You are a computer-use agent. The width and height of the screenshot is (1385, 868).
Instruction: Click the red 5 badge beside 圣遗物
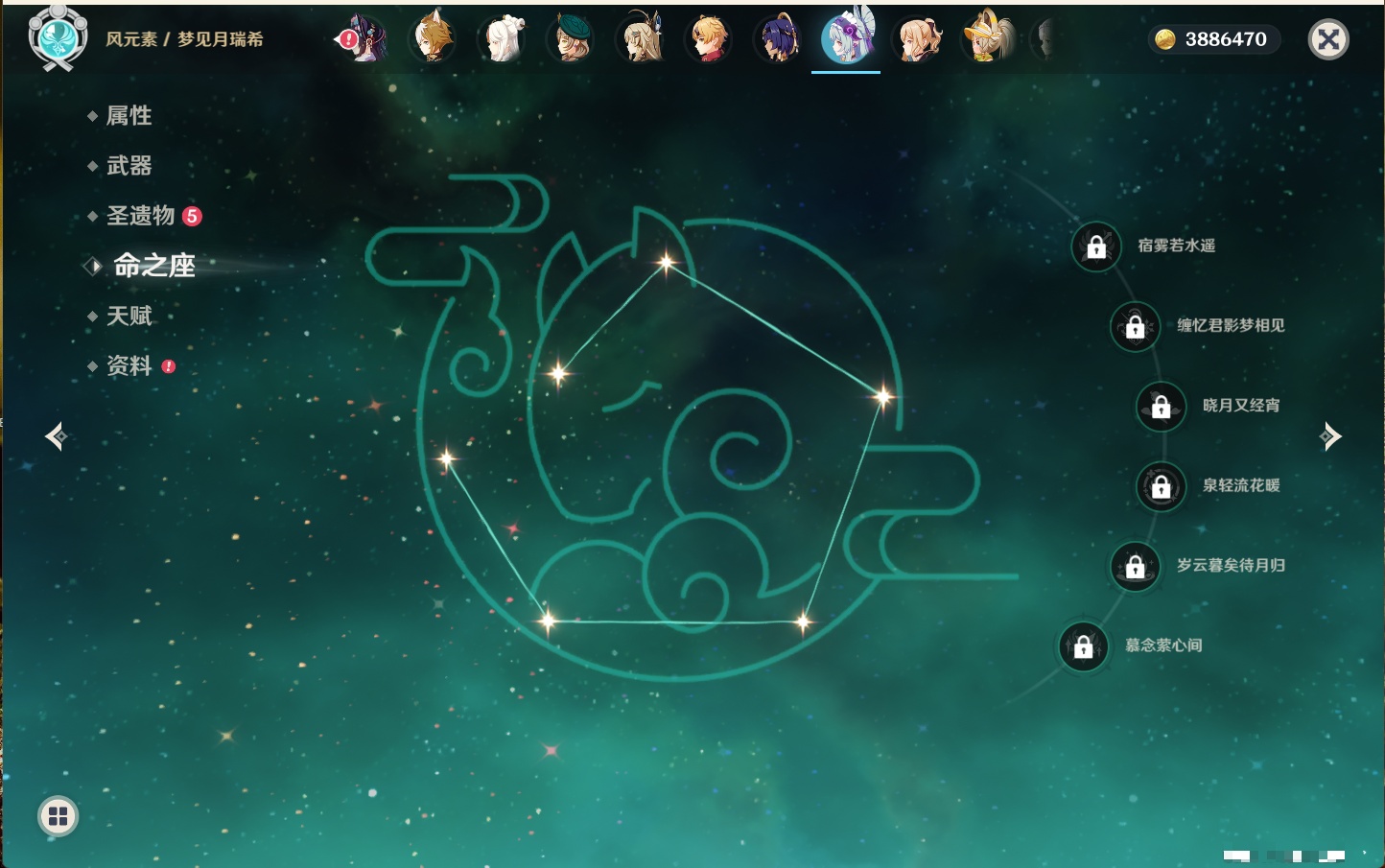[x=192, y=216]
